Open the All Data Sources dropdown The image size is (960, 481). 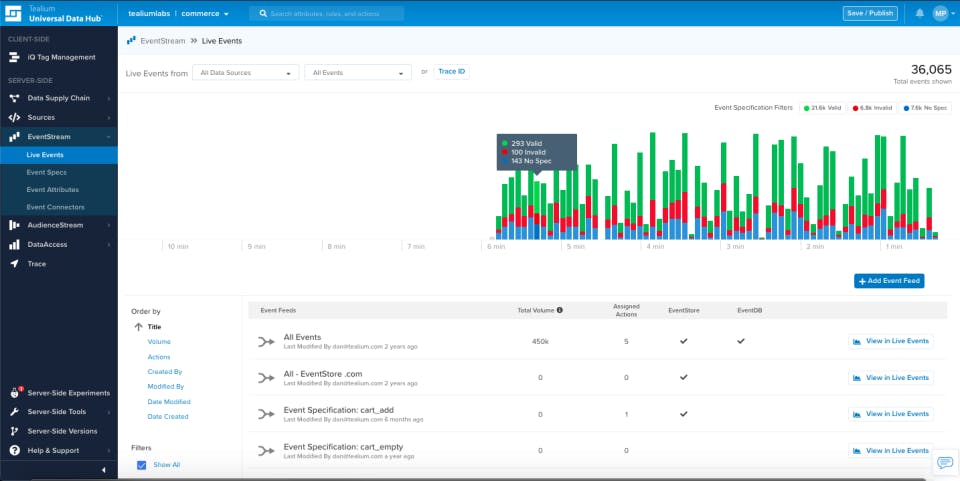point(247,73)
